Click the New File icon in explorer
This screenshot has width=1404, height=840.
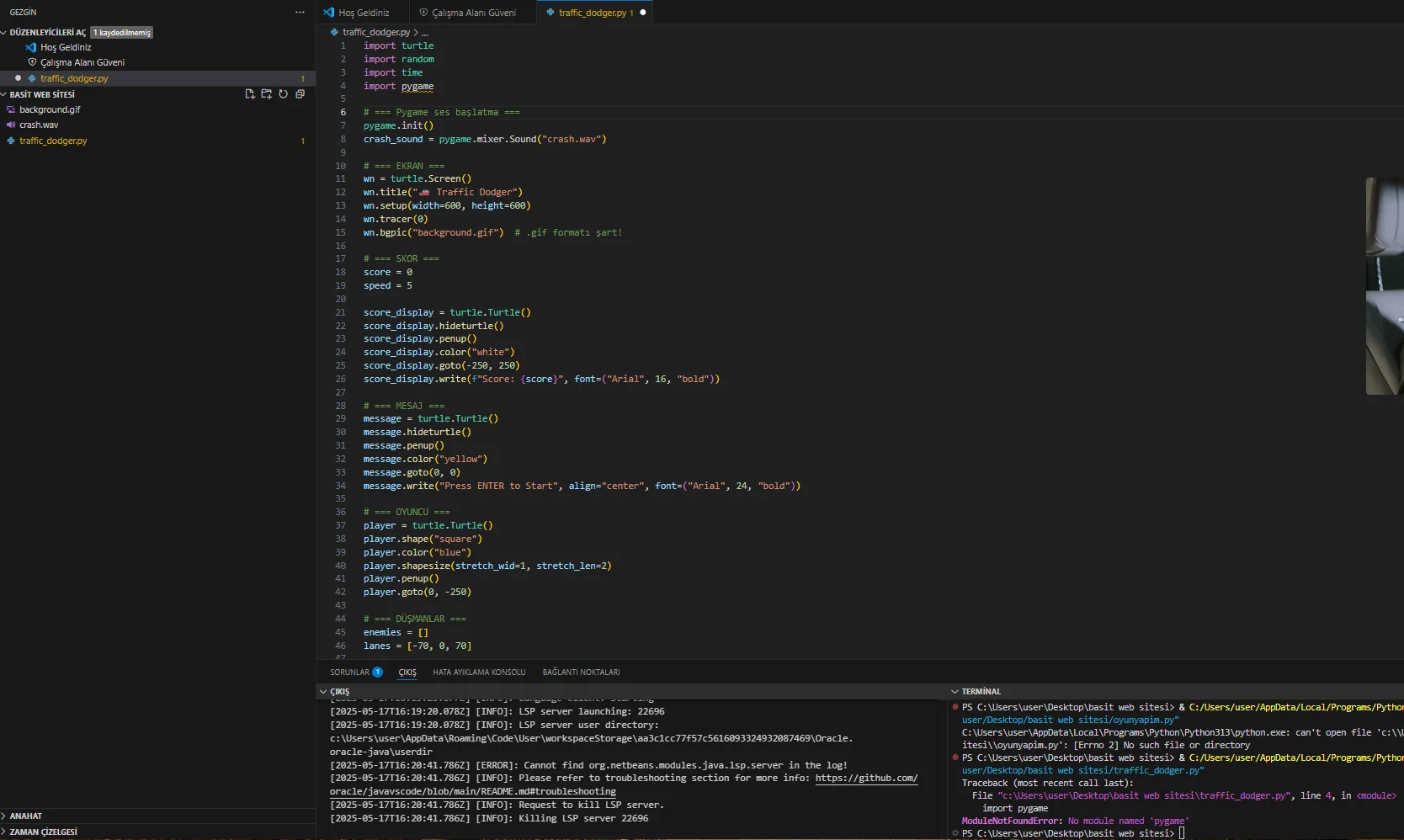click(x=250, y=94)
